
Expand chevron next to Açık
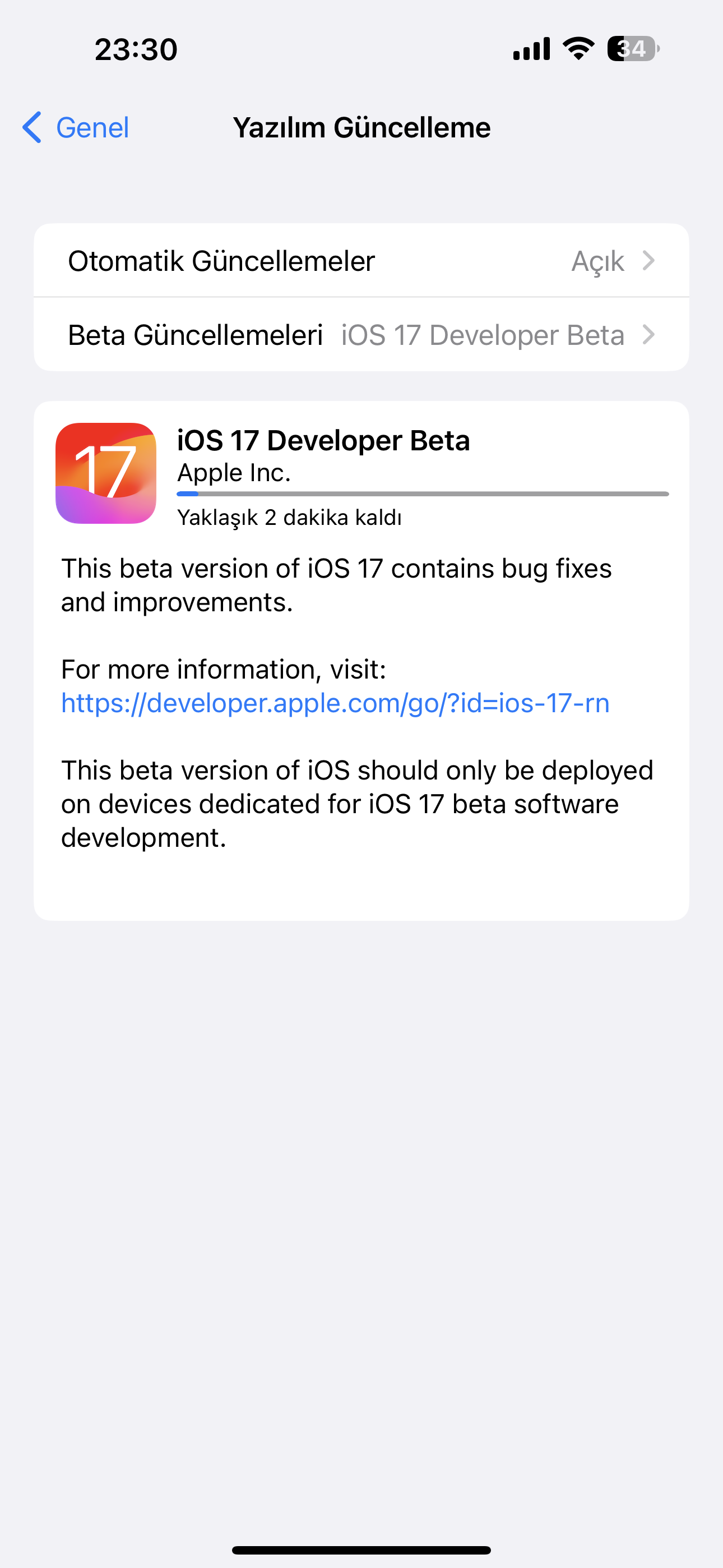click(649, 261)
